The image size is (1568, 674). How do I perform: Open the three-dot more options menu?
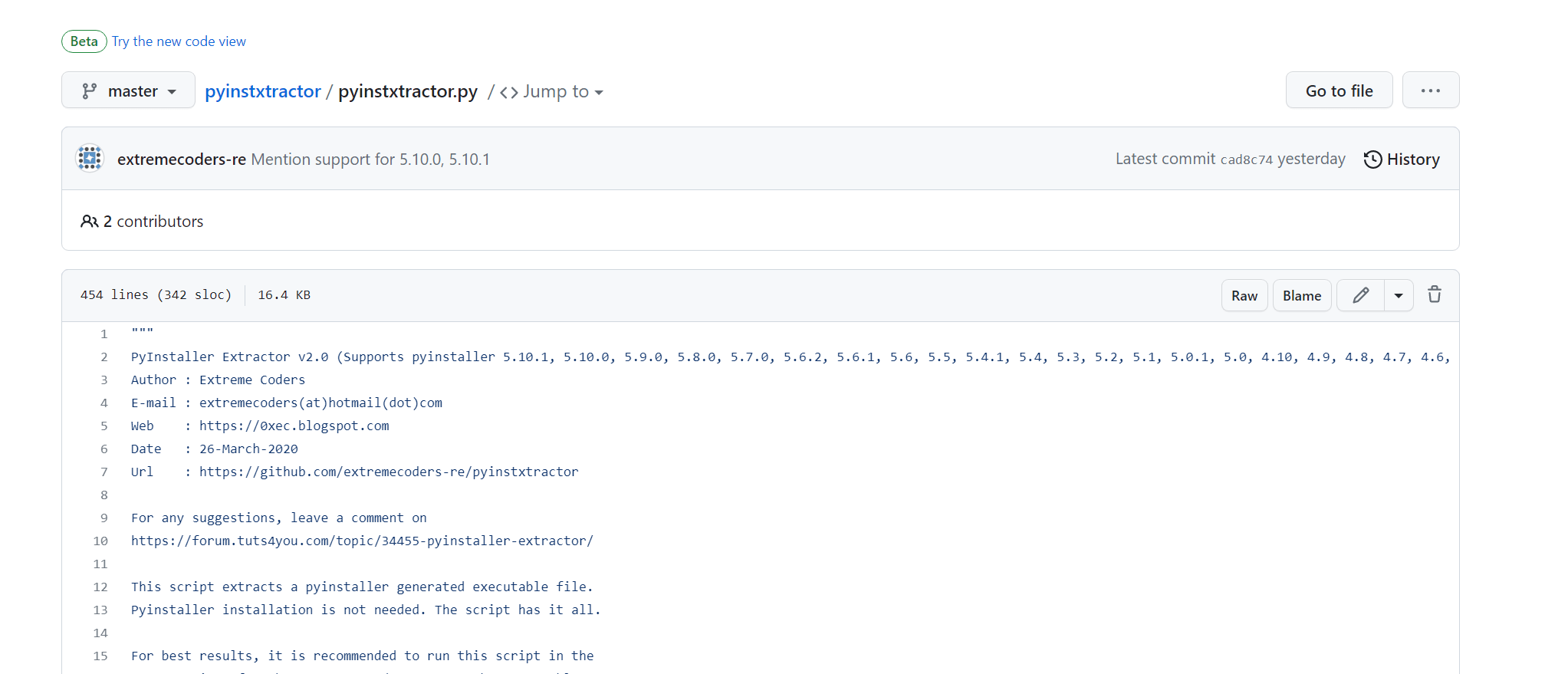pos(1431,90)
